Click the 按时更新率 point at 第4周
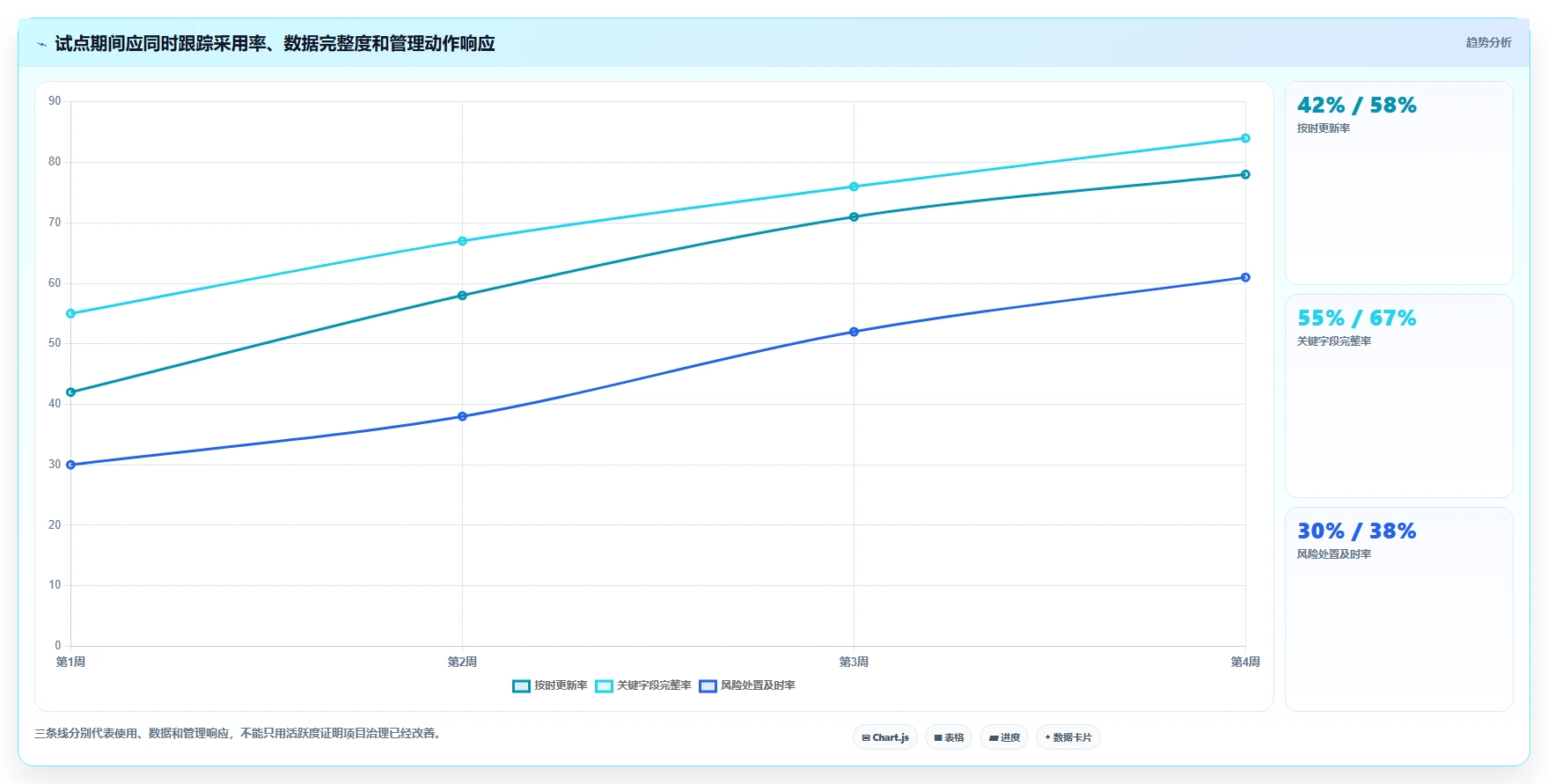 pyautogui.click(x=1245, y=174)
